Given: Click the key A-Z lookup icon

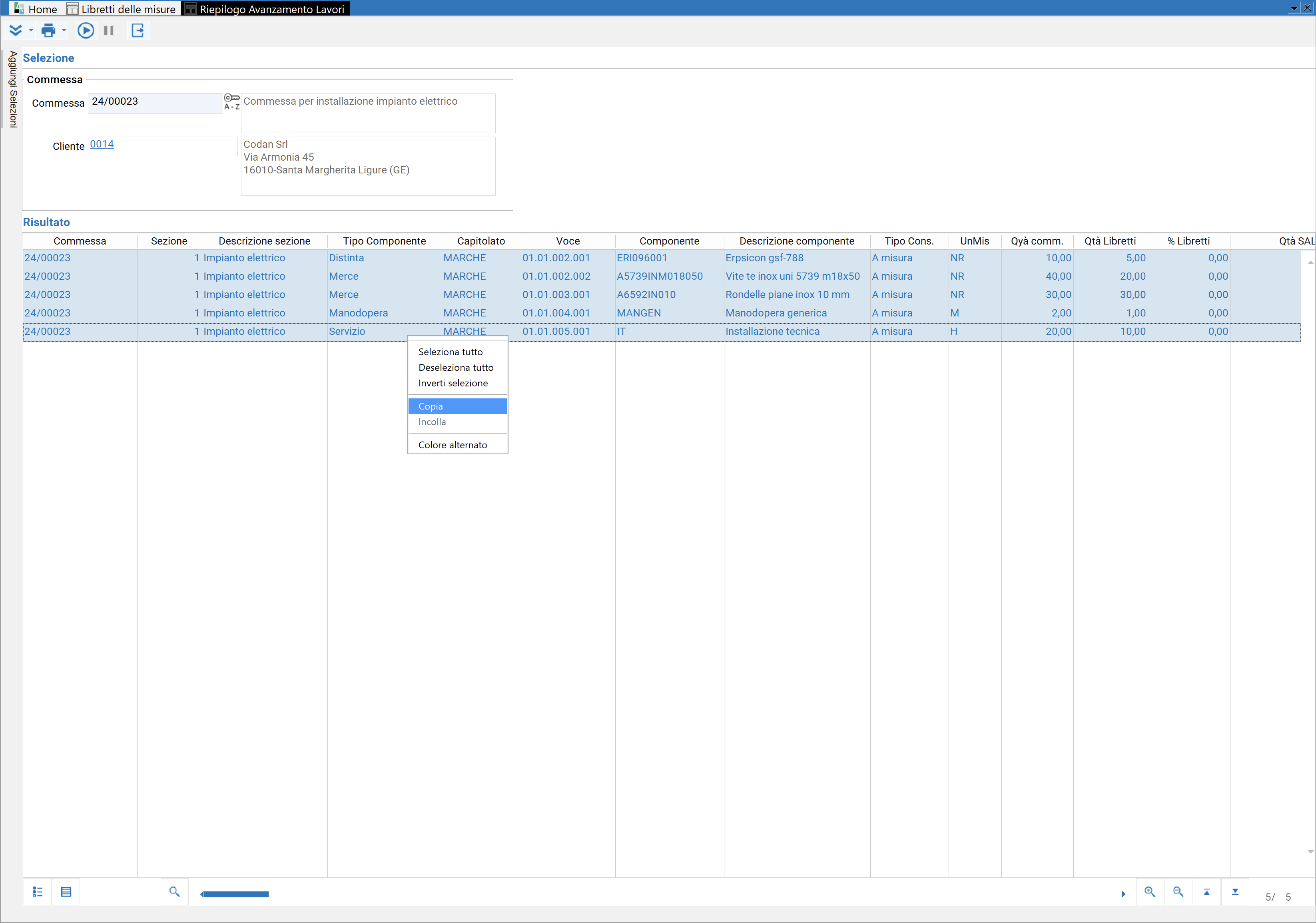Looking at the screenshot, I should point(231,101).
